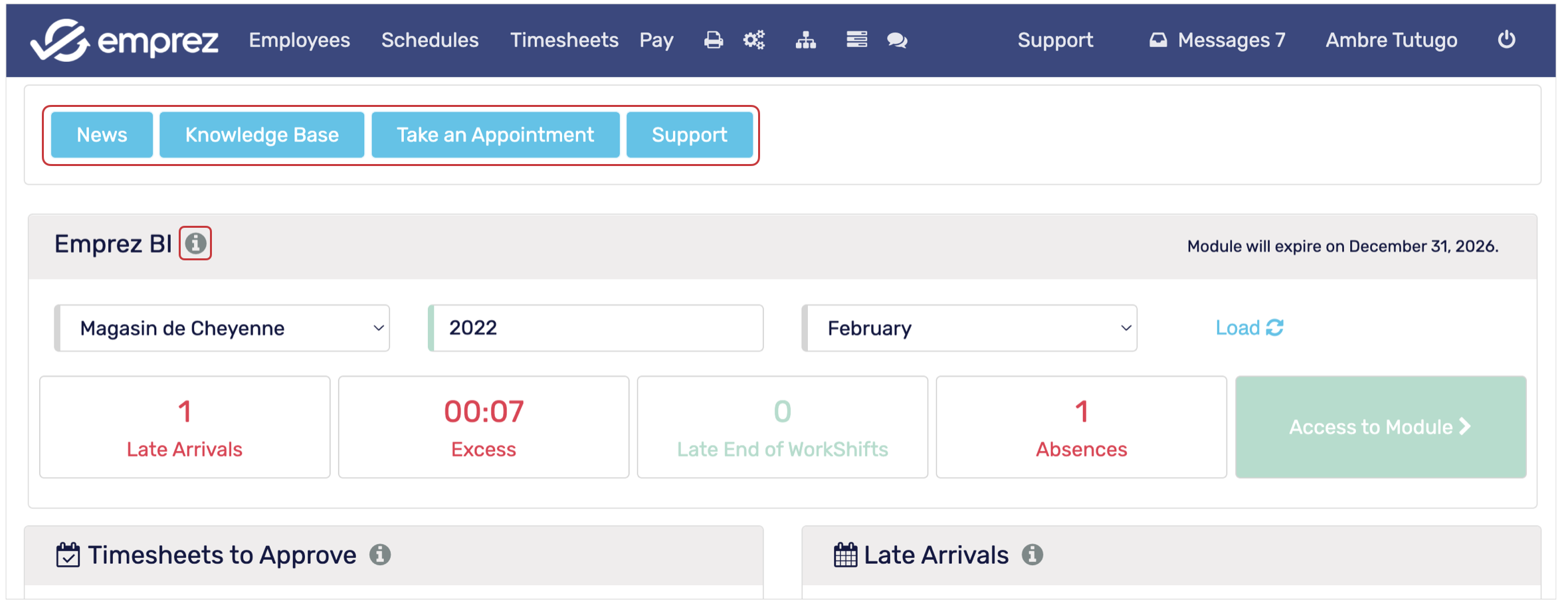Viewport: 1568px width, 607px height.
Task: Click the Late Arrivals panel info icon
Action: (x=1032, y=555)
